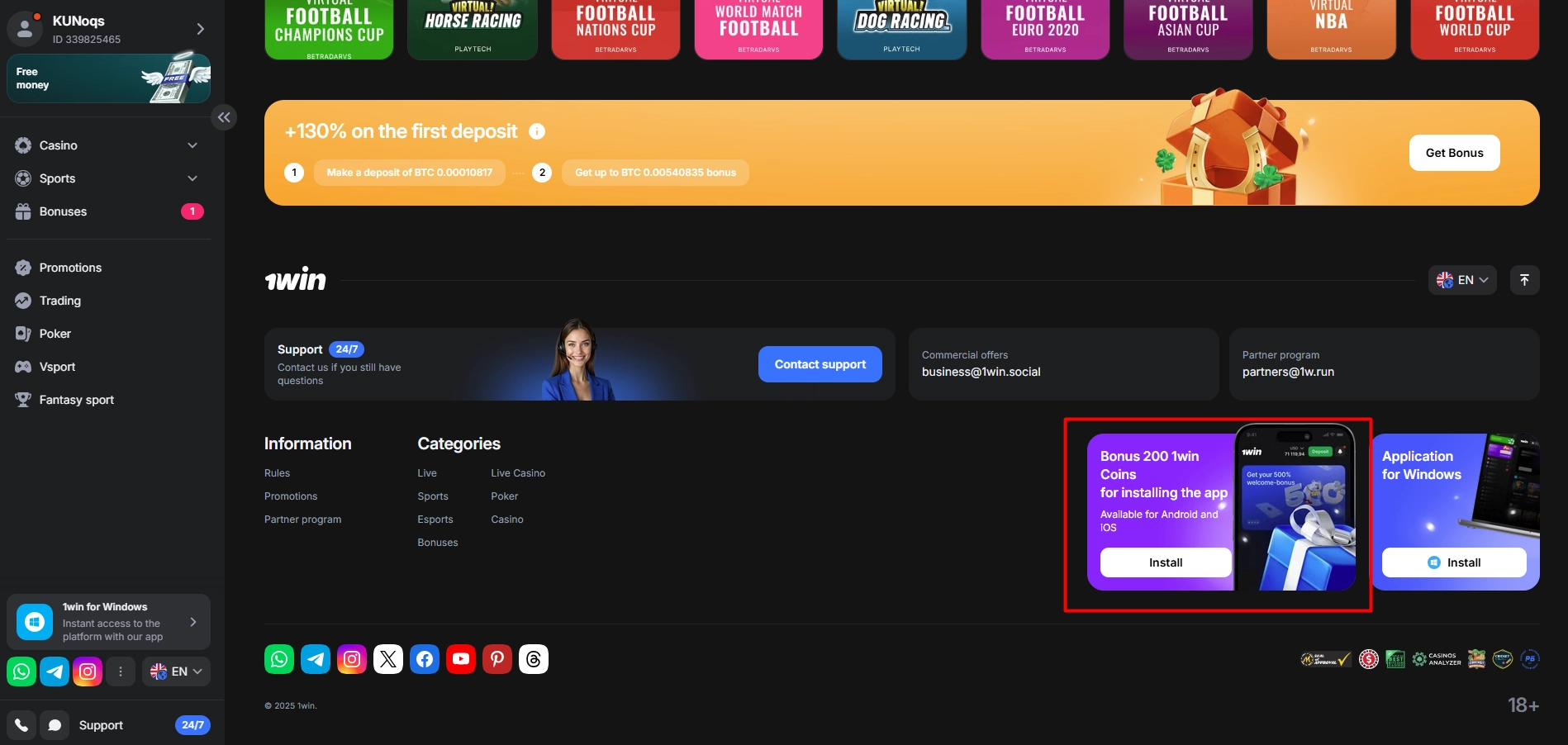This screenshot has height=745, width=1568.
Task: Open Promotions in sidebar
Action: click(108, 268)
